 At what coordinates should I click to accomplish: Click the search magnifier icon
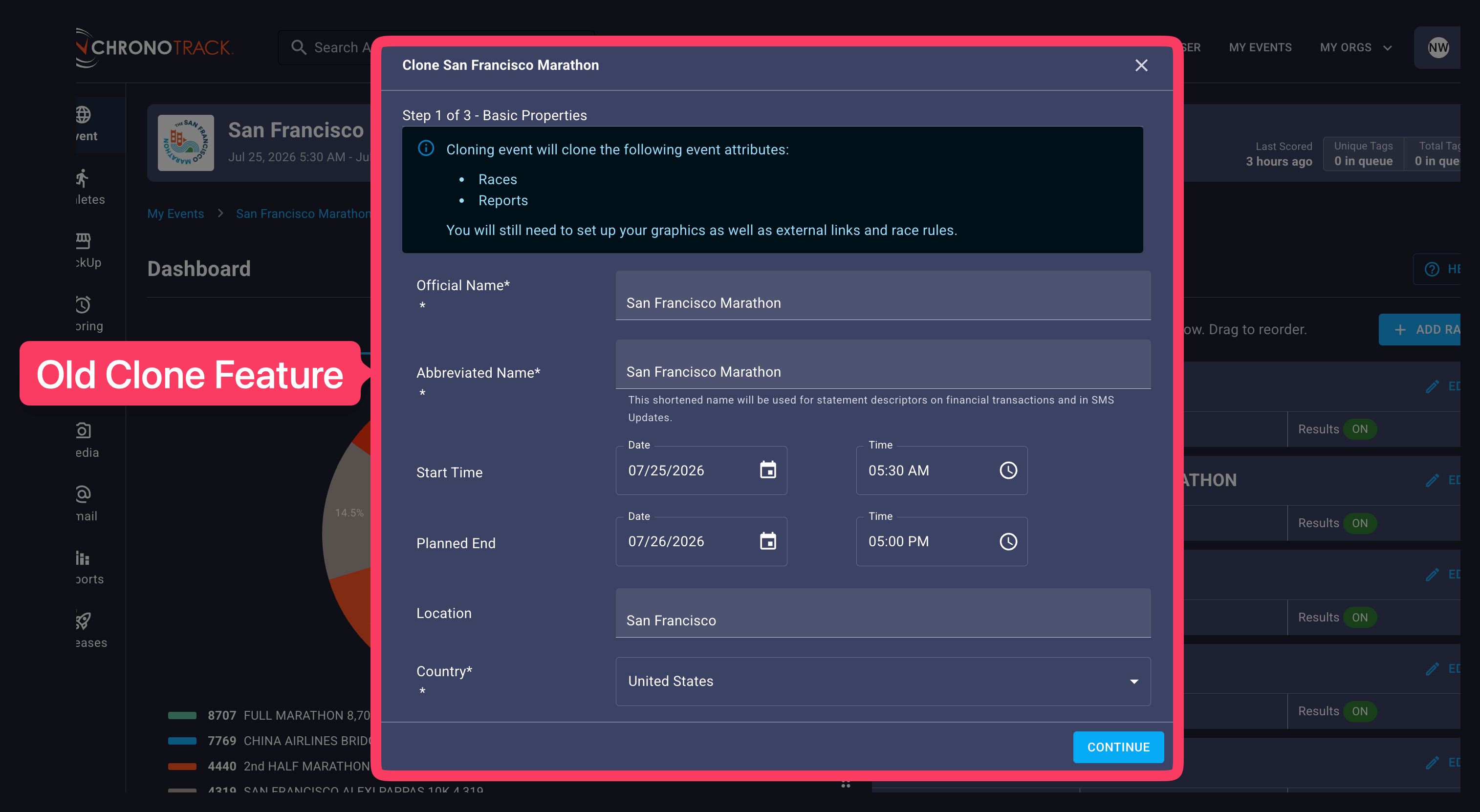coord(299,47)
